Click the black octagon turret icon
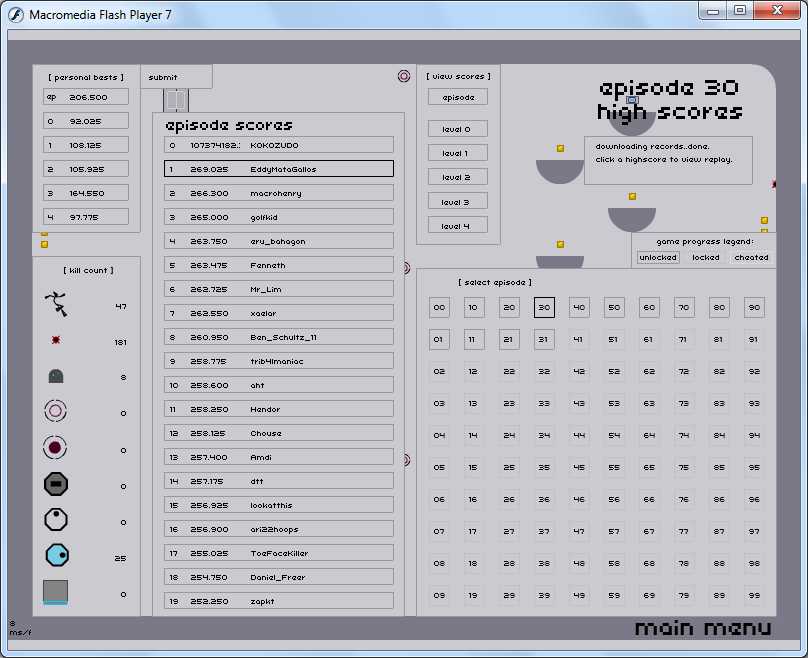Screen dimensions: 808x658 point(56,485)
